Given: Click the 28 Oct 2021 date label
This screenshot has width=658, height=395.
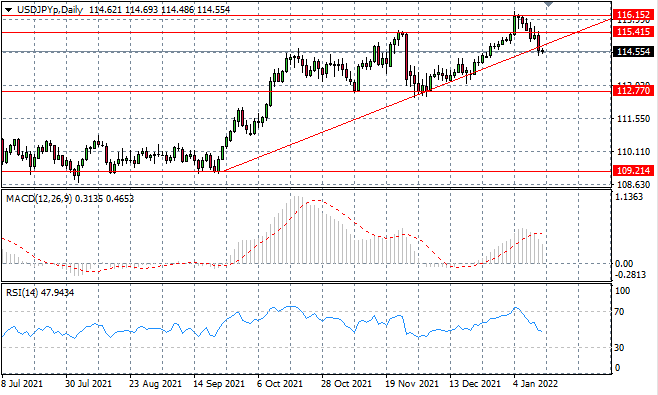Looking at the screenshot, I should [x=346, y=384].
